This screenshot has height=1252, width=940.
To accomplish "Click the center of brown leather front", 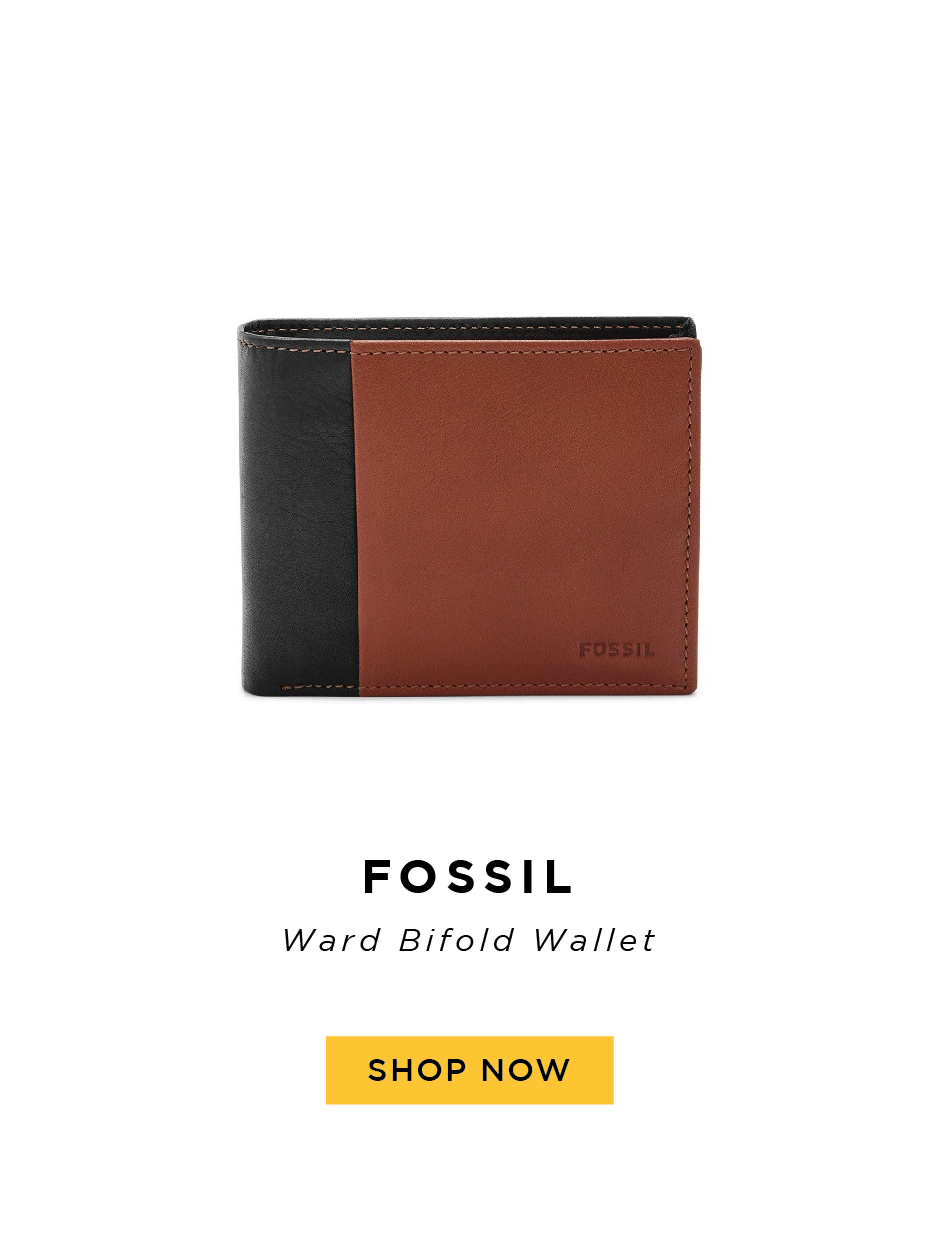I will 525,515.
